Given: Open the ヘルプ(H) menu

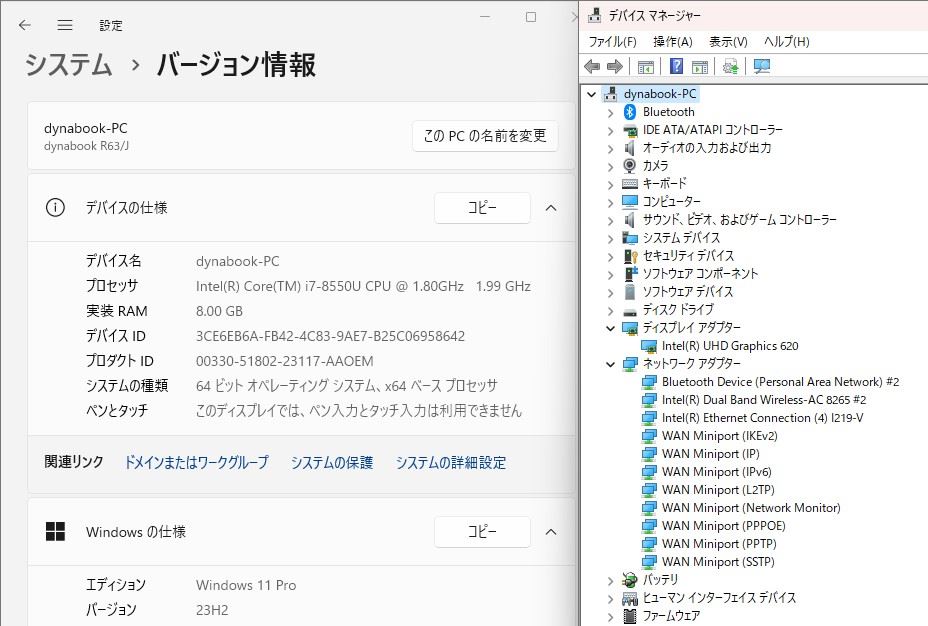Looking at the screenshot, I should click(x=787, y=41).
